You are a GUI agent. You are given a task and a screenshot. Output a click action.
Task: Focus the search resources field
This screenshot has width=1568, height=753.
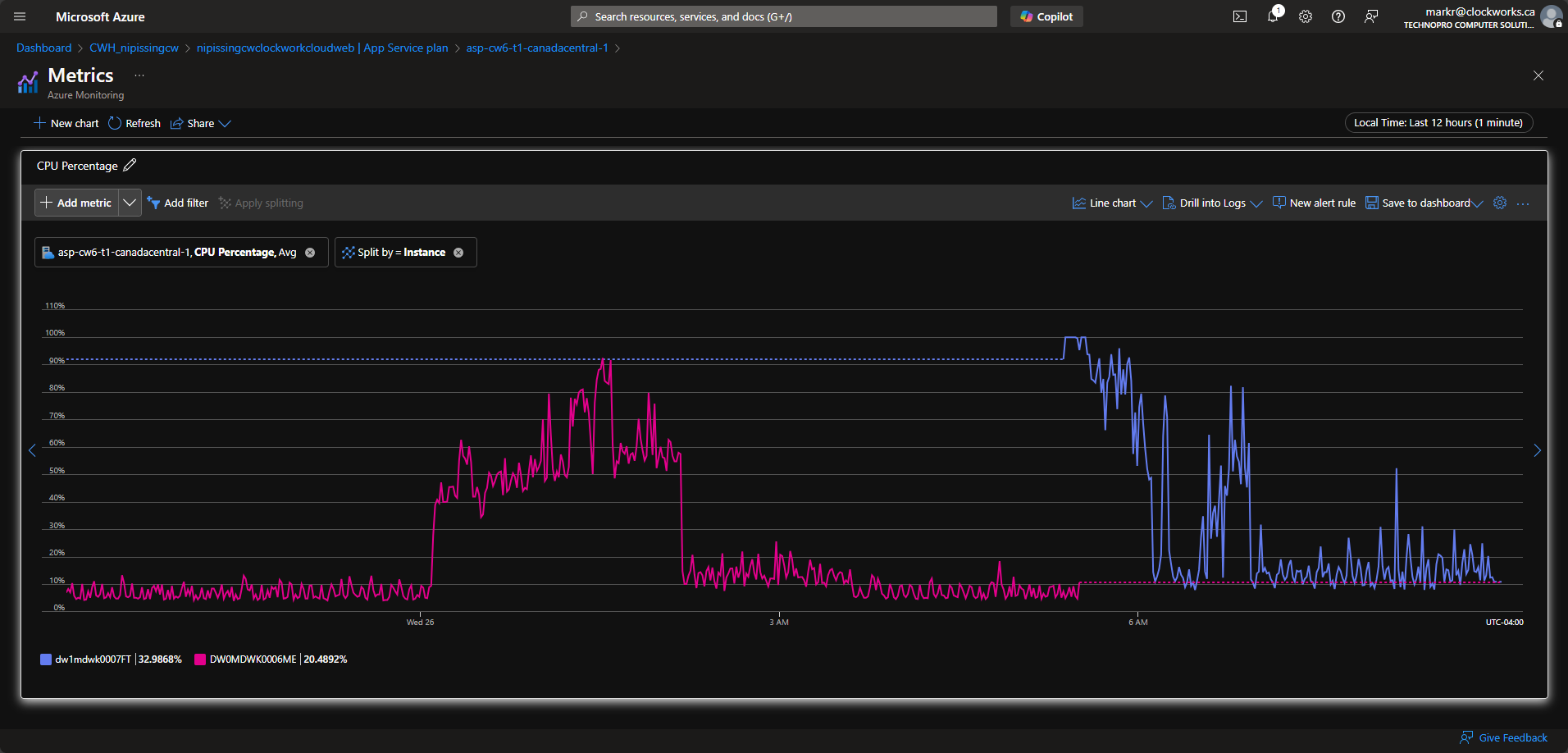(784, 16)
